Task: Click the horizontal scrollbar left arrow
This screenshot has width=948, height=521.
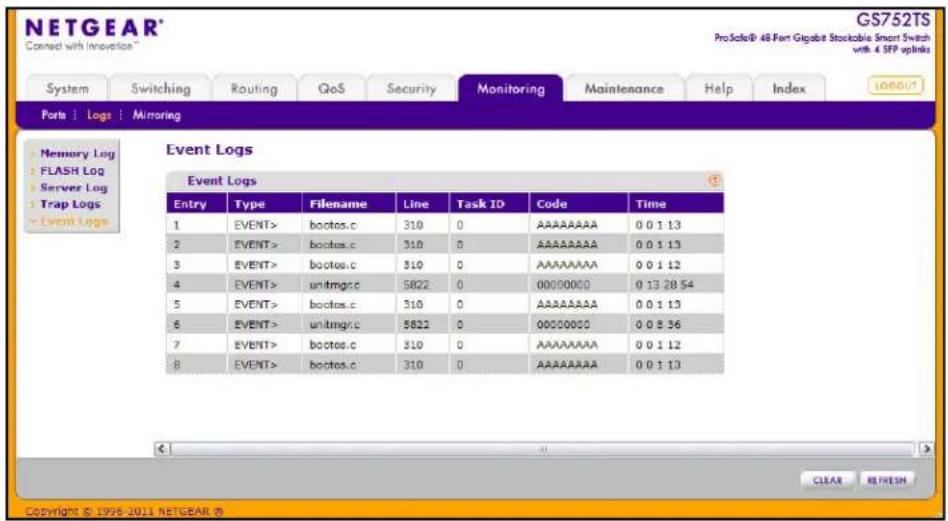Action: [x=161, y=450]
